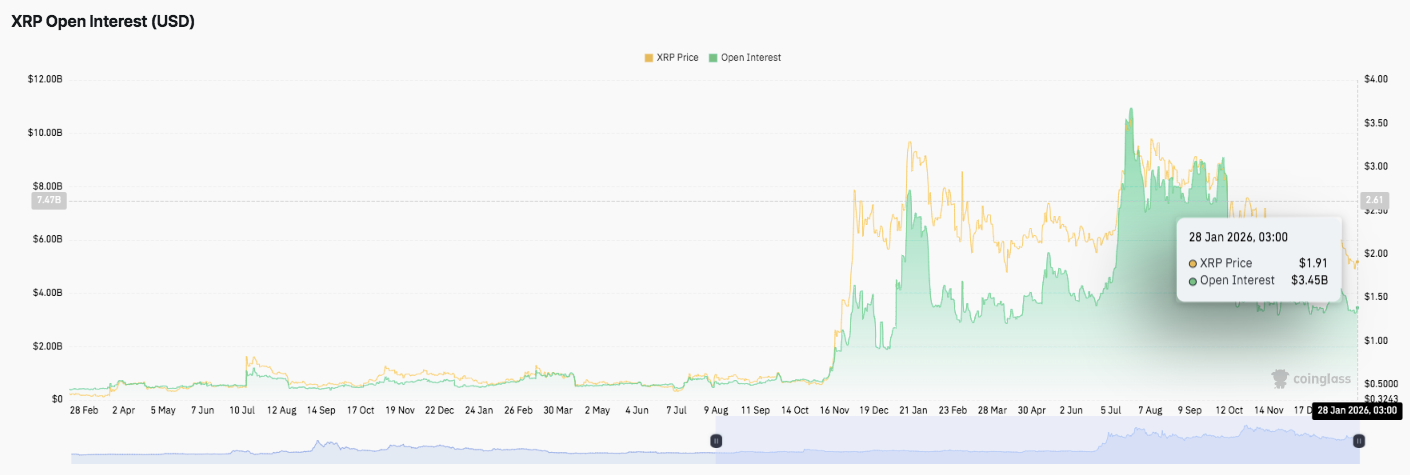Grab the left range slider handle
This screenshot has width=1410, height=475.
point(716,441)
